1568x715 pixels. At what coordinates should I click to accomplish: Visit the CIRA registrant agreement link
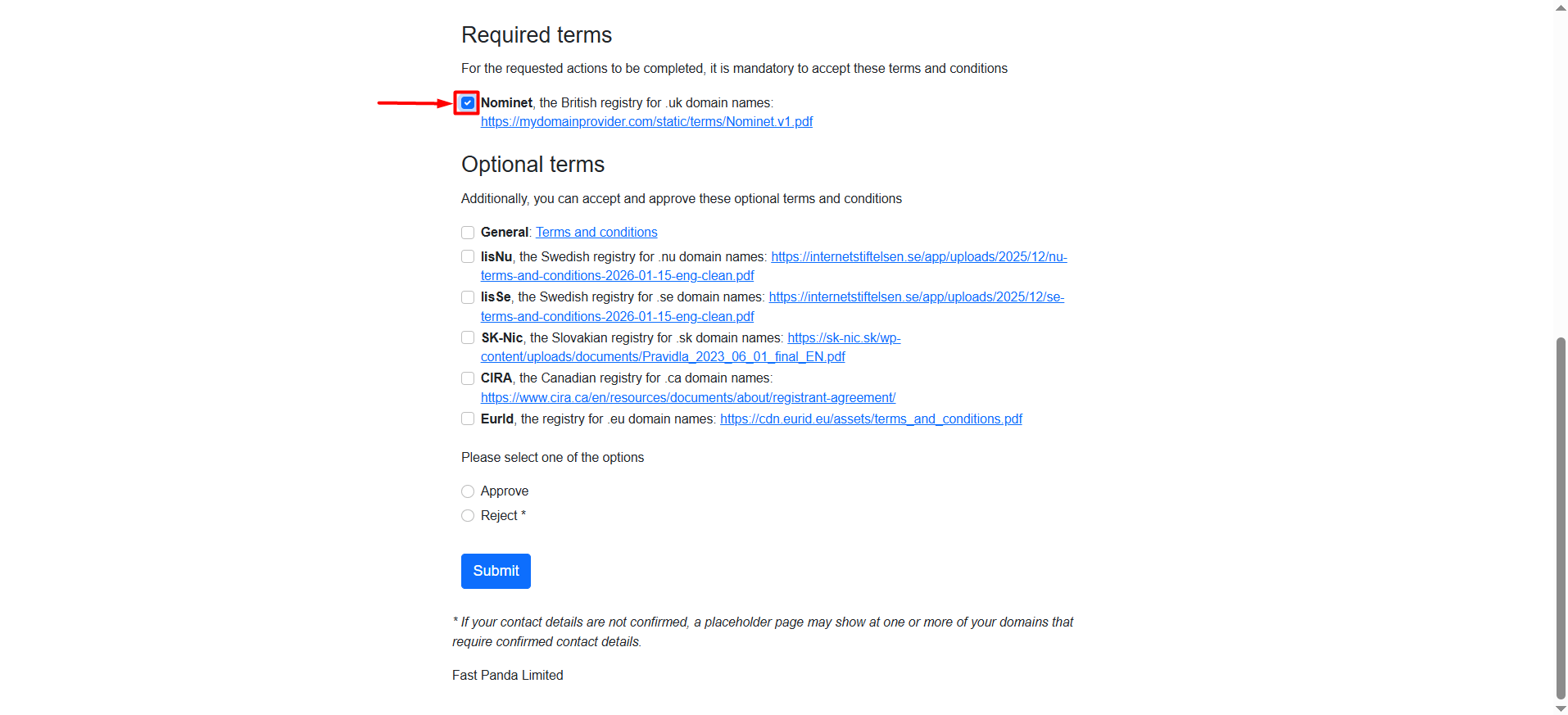687,398
